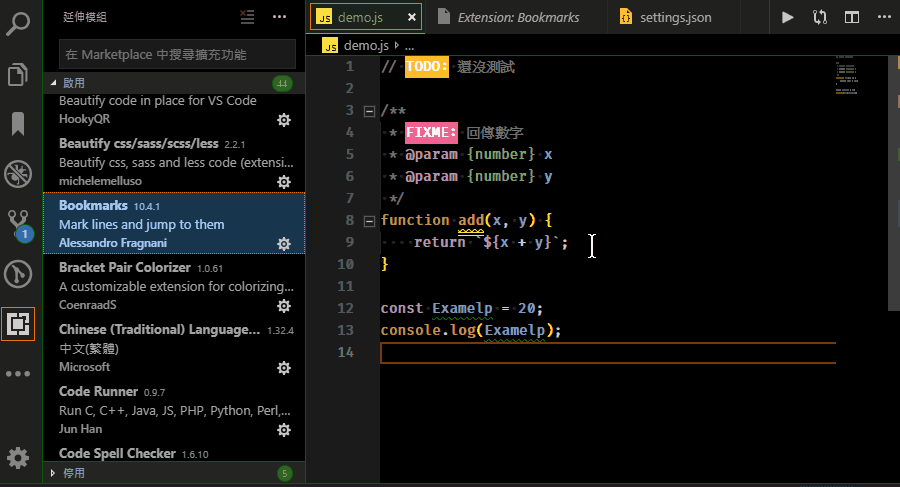This screenshot has width=900, height=487.
Task: Select Beautify code in place extension
Action: (x=174, y=112)
